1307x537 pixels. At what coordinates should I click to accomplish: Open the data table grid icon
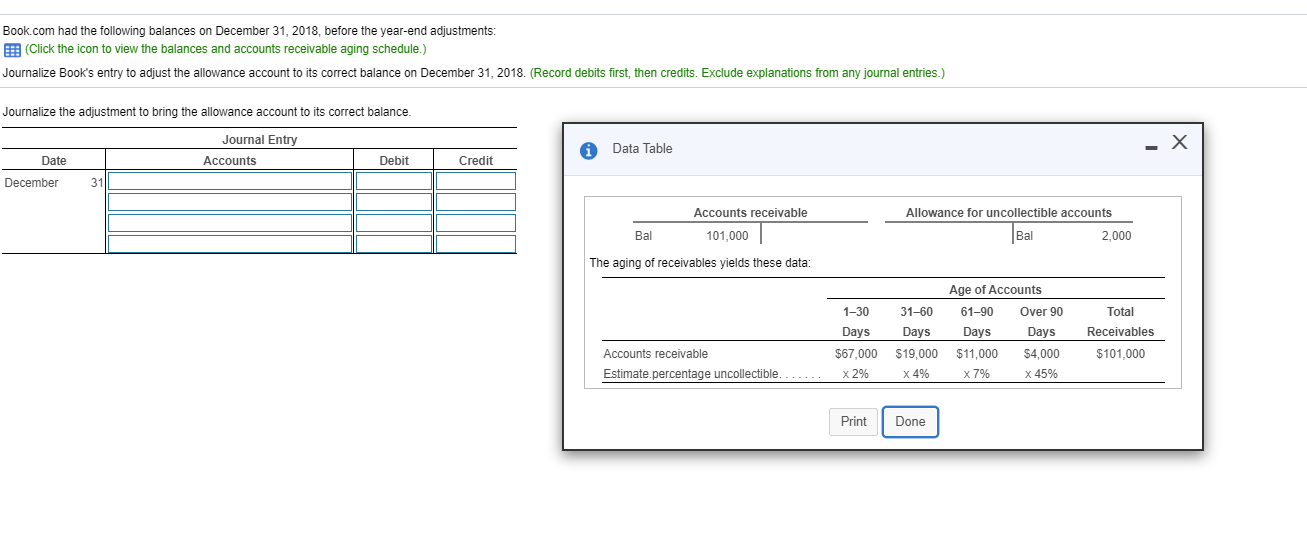pos(11,49)
